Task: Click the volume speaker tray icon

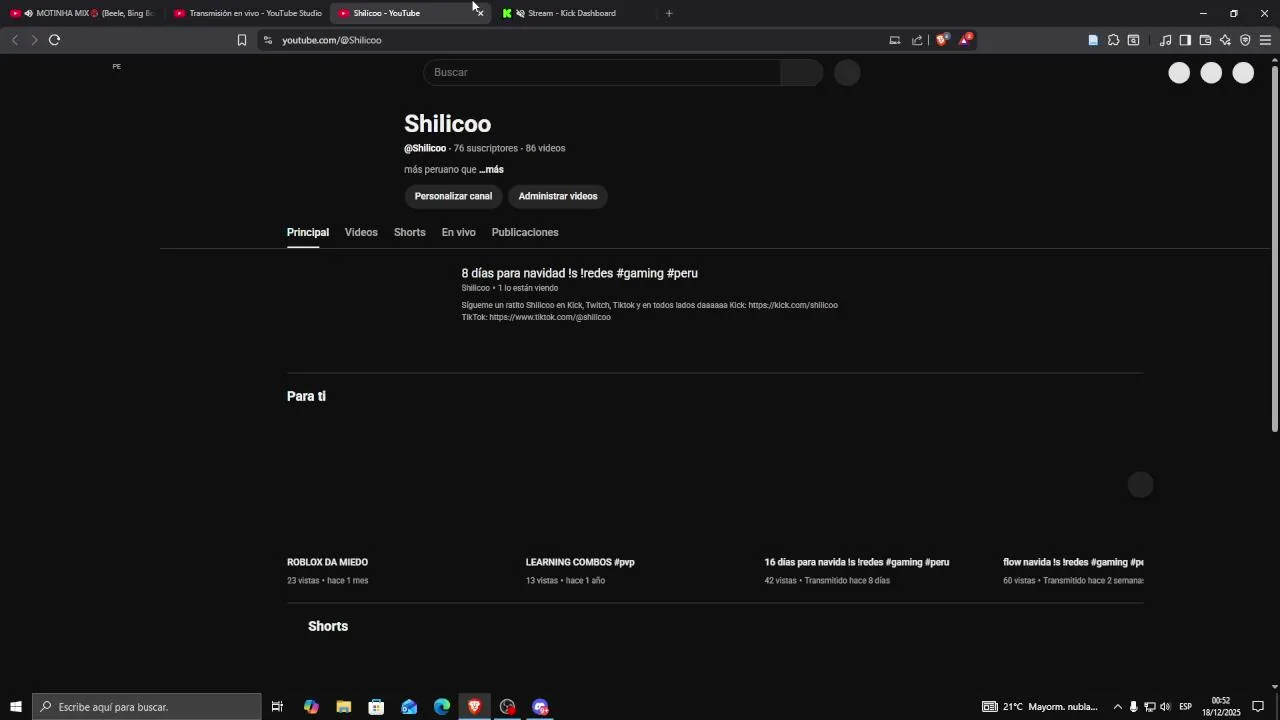Action: pos(1165,707)
